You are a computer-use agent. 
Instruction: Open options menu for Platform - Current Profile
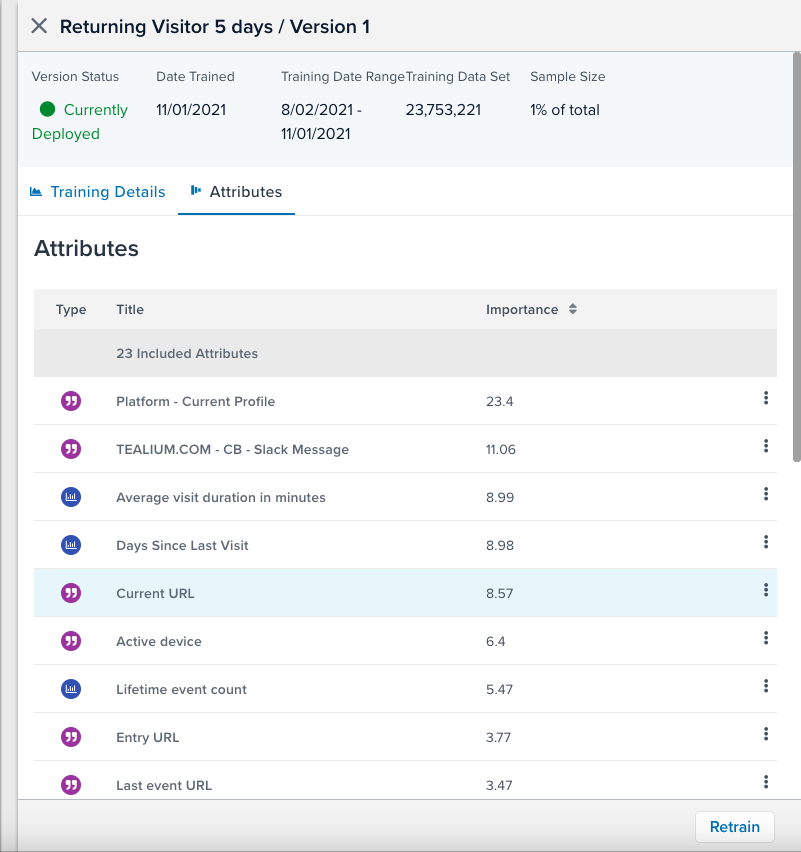(x=765, y=399)
